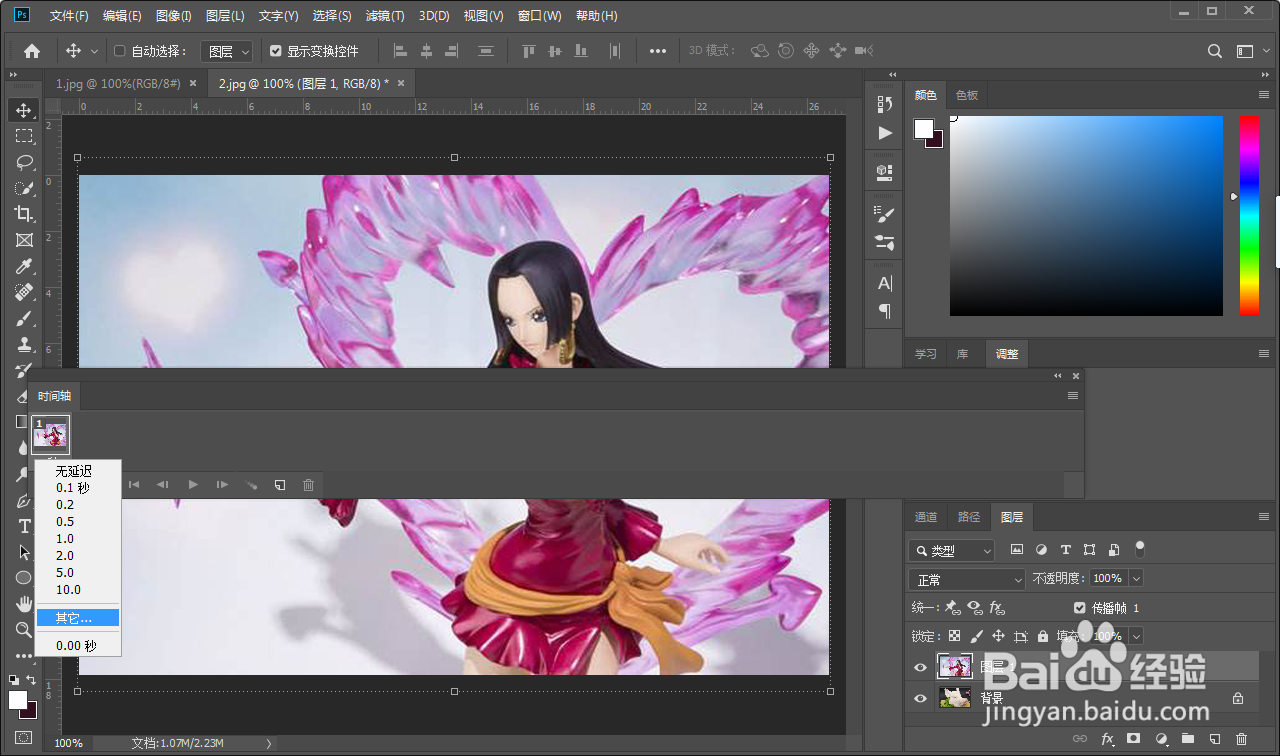Filter layers by pixel layers icon
Screen dimensions: 1280x756
1017,550
